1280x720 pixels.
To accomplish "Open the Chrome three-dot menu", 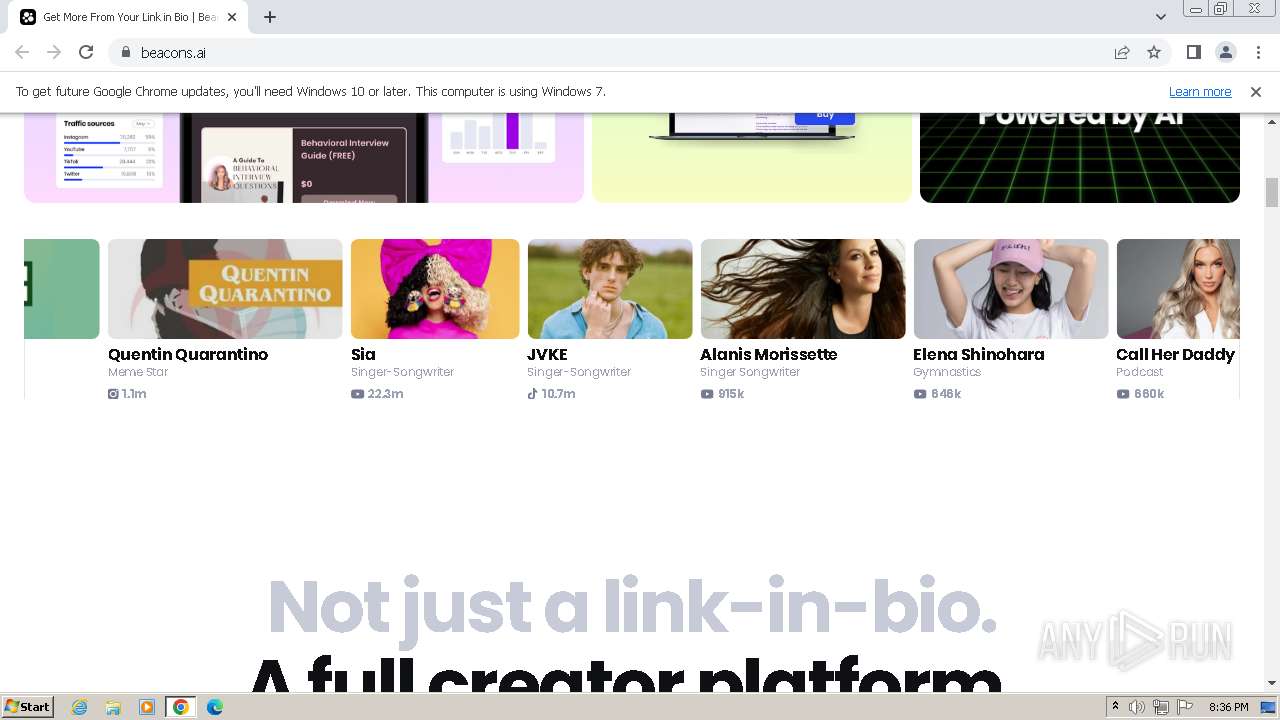I will click(x=1258, y=52).
